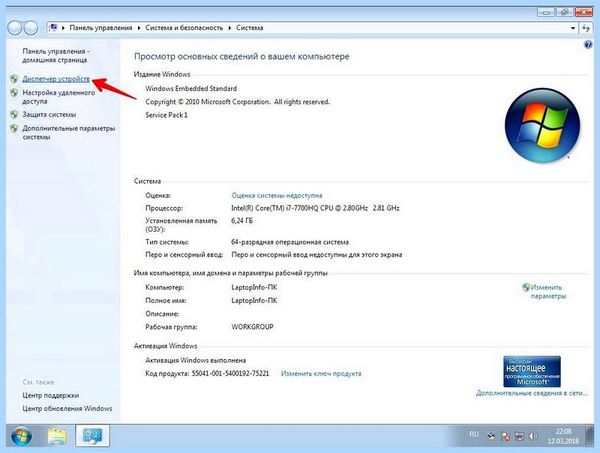The image size is (600, 453).
Task: Open recent pages dropdown beside the navigation arrows
Action: coord(42,28)
